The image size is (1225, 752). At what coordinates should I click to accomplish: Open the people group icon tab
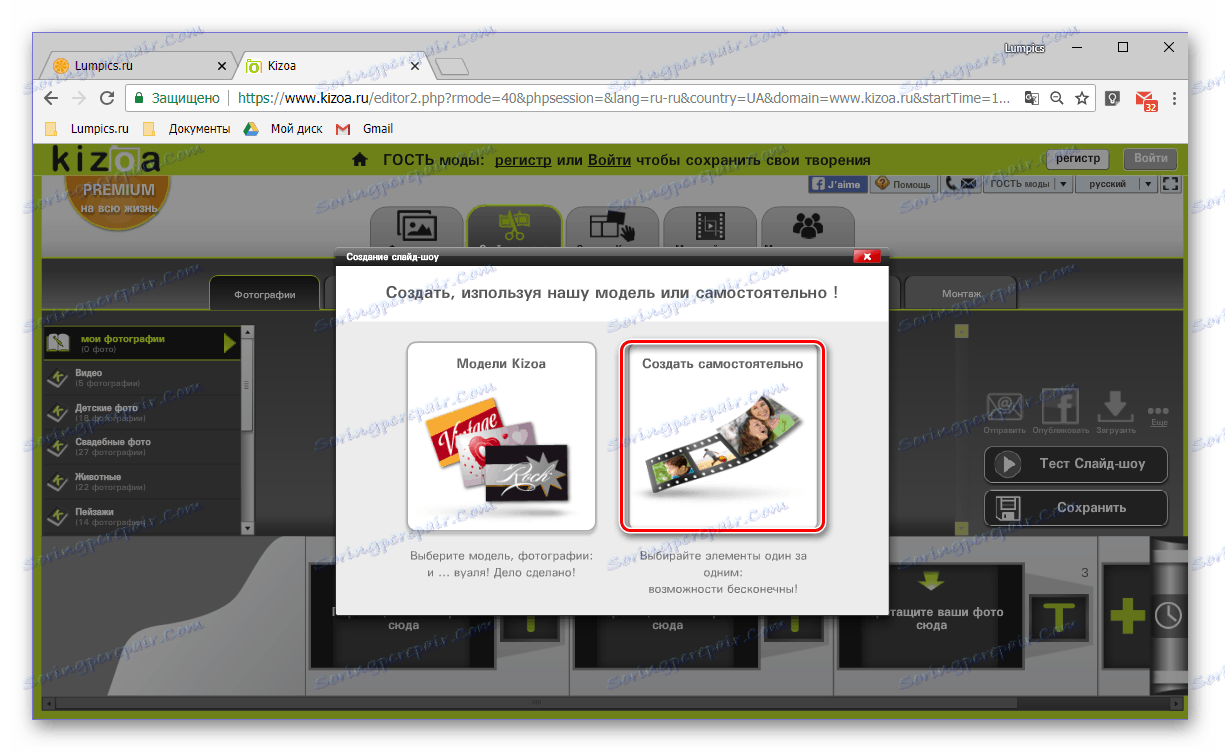coord(808,226)
